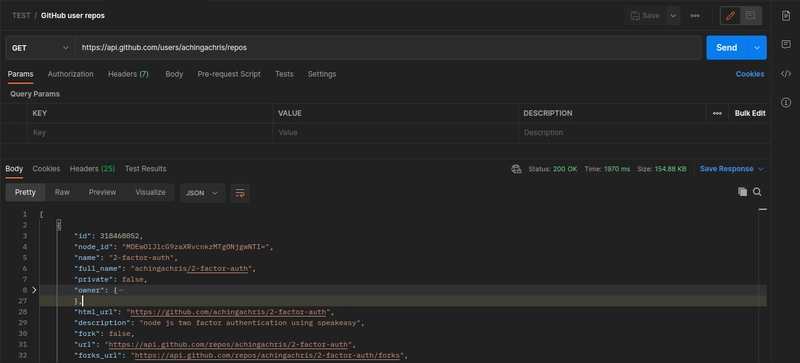Click the 2-factor-auth link in full_name
Screen dimensions: 800x363
point(218,269)
